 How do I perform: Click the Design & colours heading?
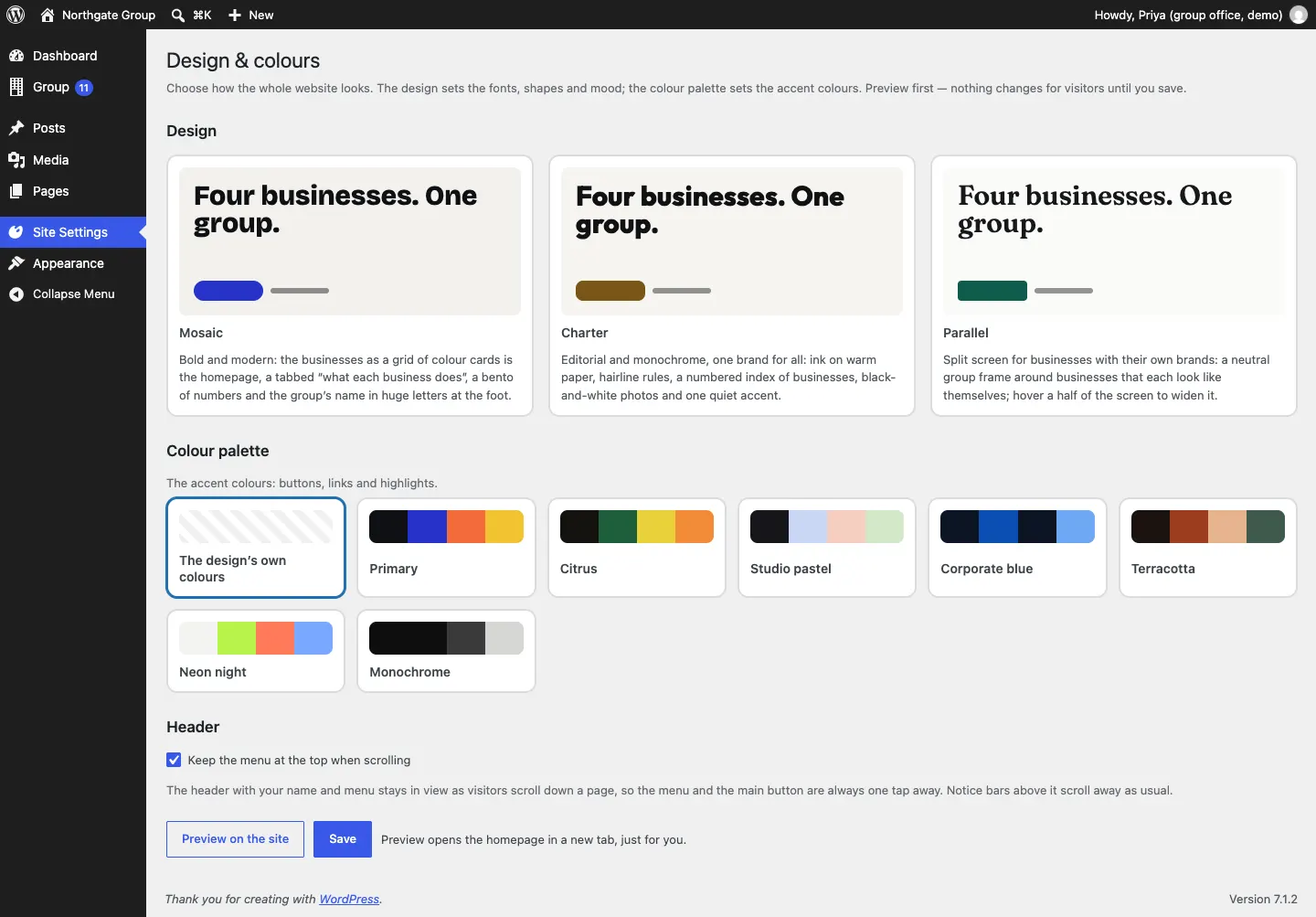[243, 60]
